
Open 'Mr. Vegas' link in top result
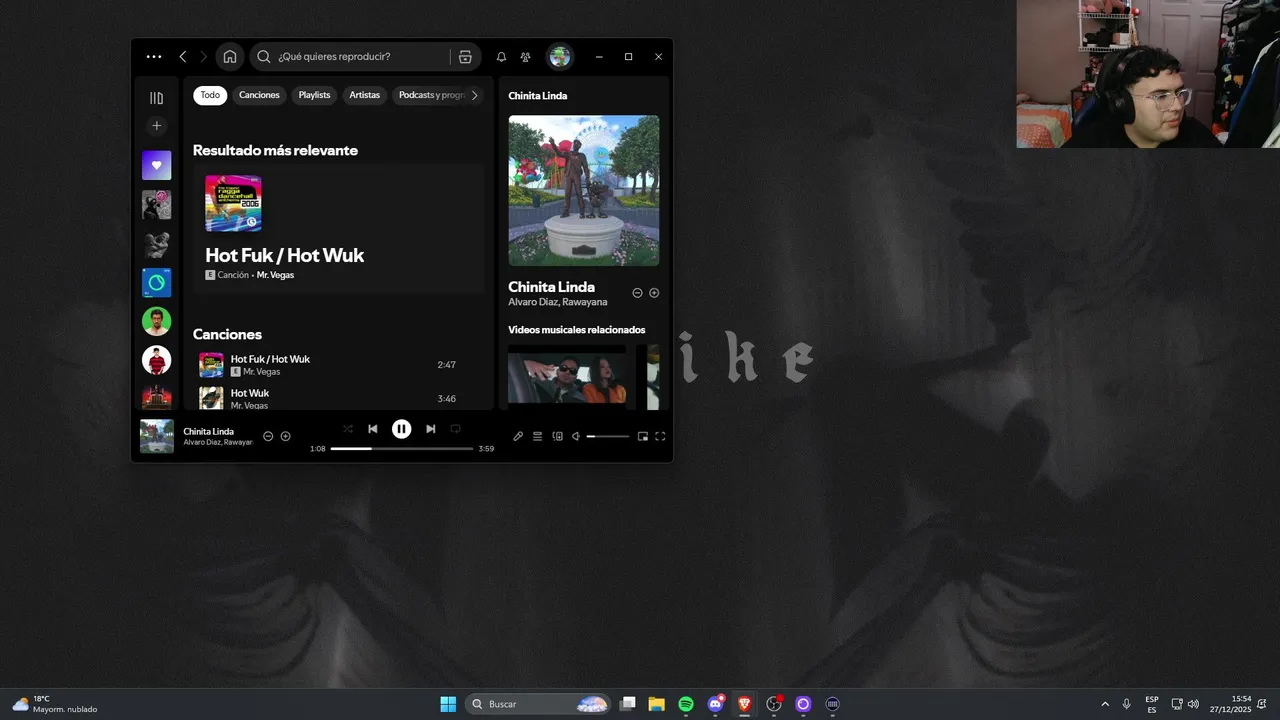[x=275, y=275]
